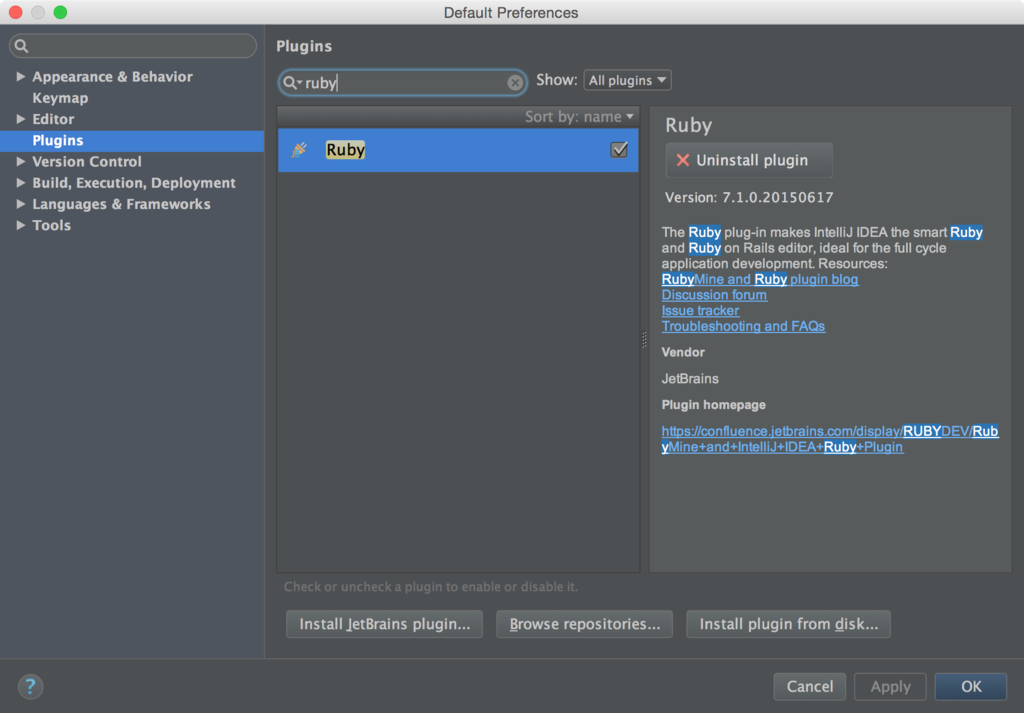Clear the ruby search text with the X icon
The image size is (1024, 713).
pyautogui.click(x=515, y=83)
